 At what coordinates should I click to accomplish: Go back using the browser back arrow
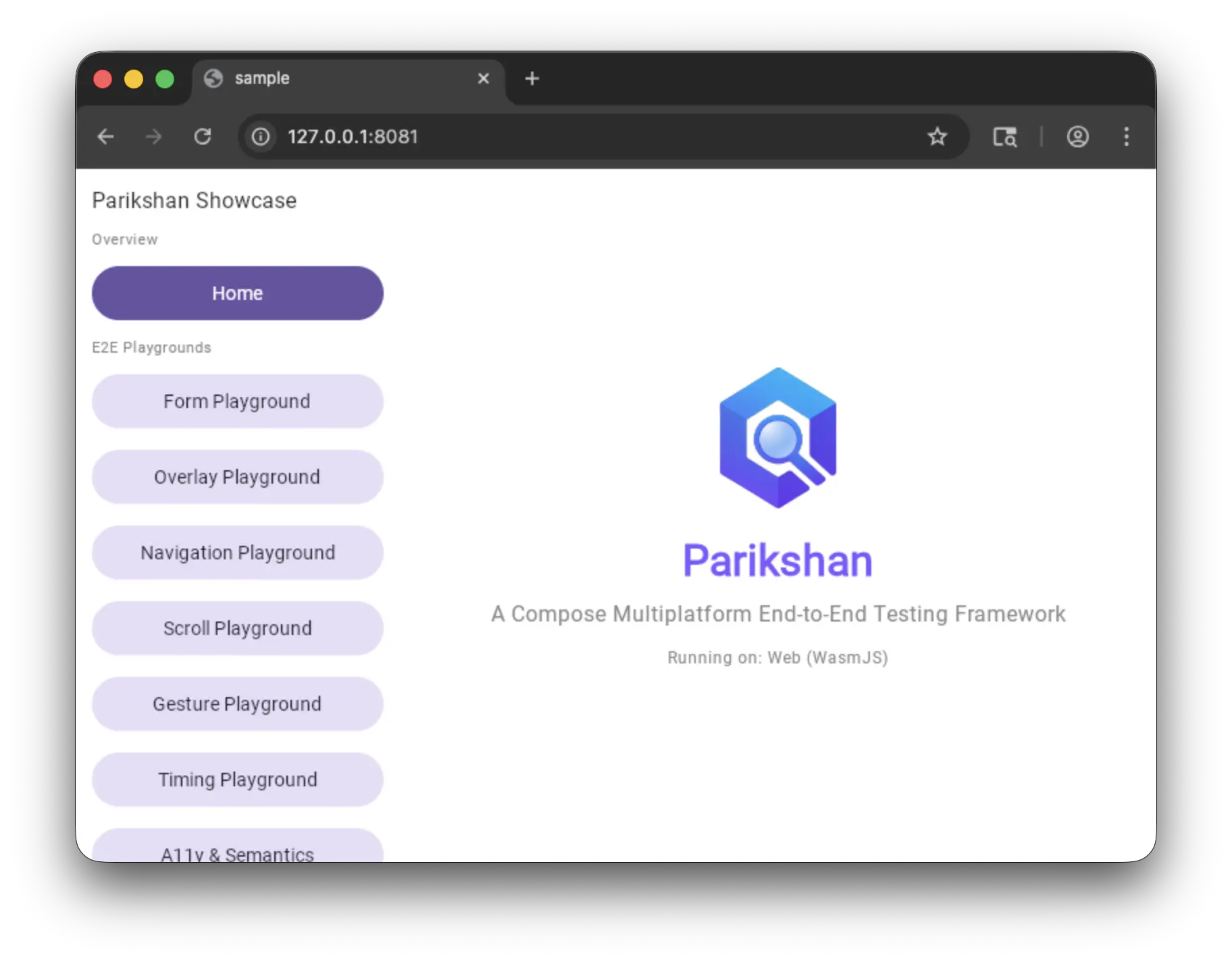pos(105,137)
